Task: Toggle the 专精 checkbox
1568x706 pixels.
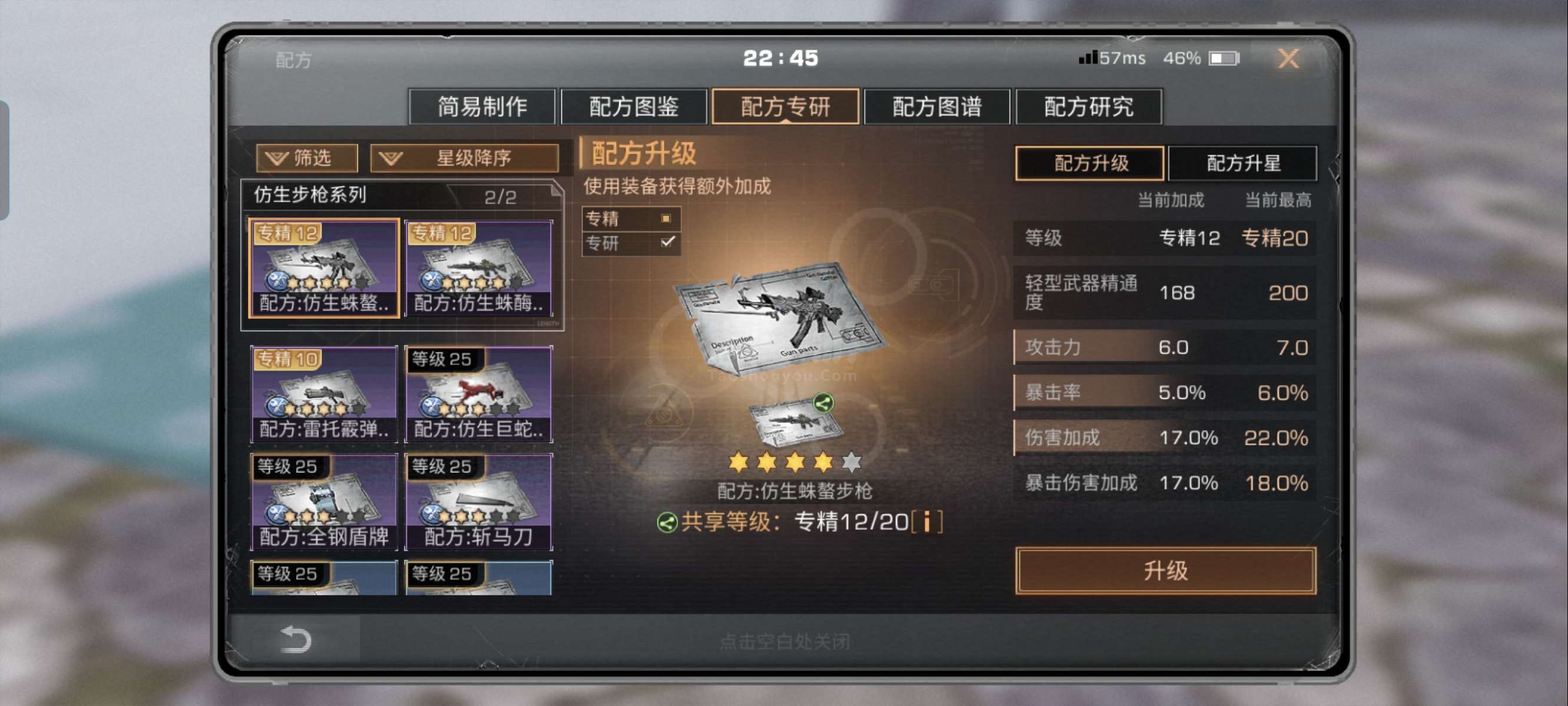Action: pos(666,218)
